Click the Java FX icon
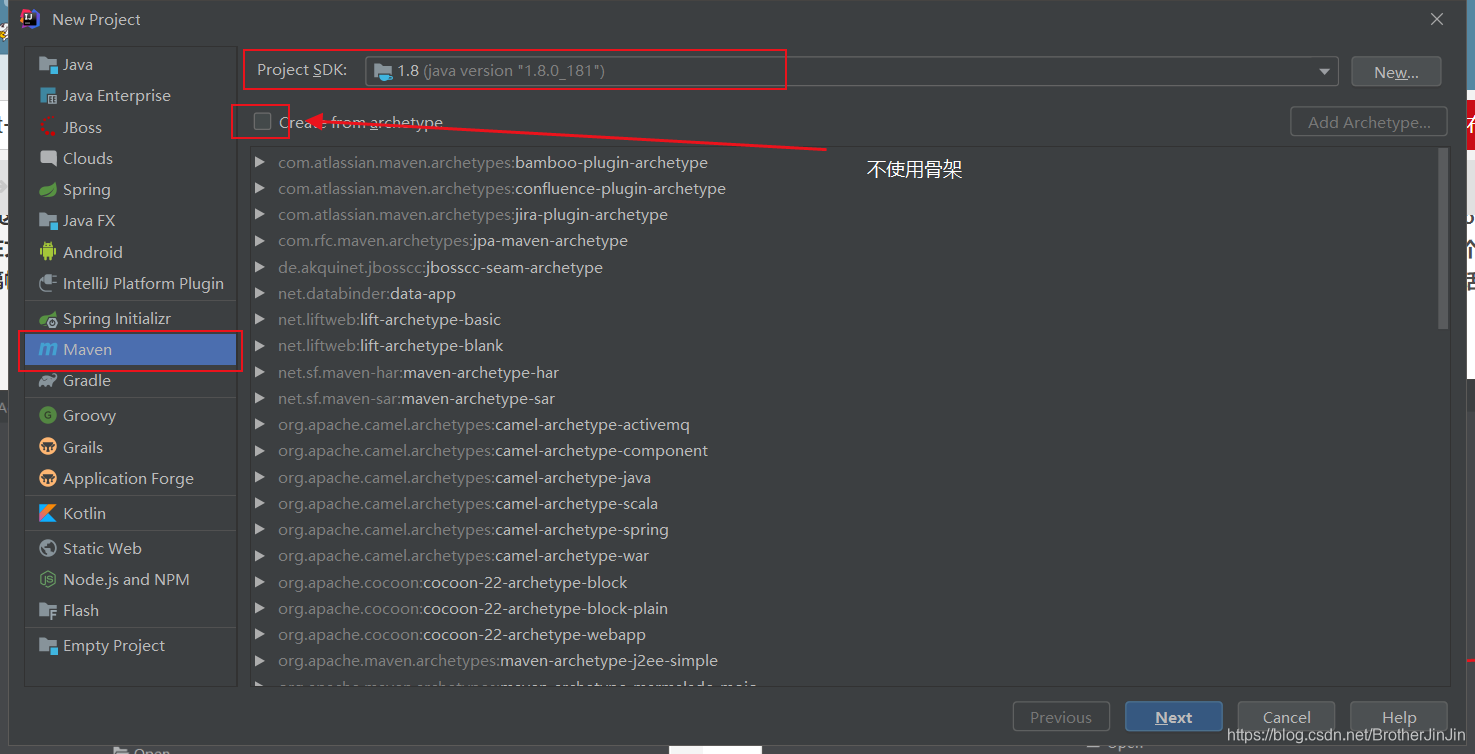Screen dimensions: 1475x754 (48, 221)
